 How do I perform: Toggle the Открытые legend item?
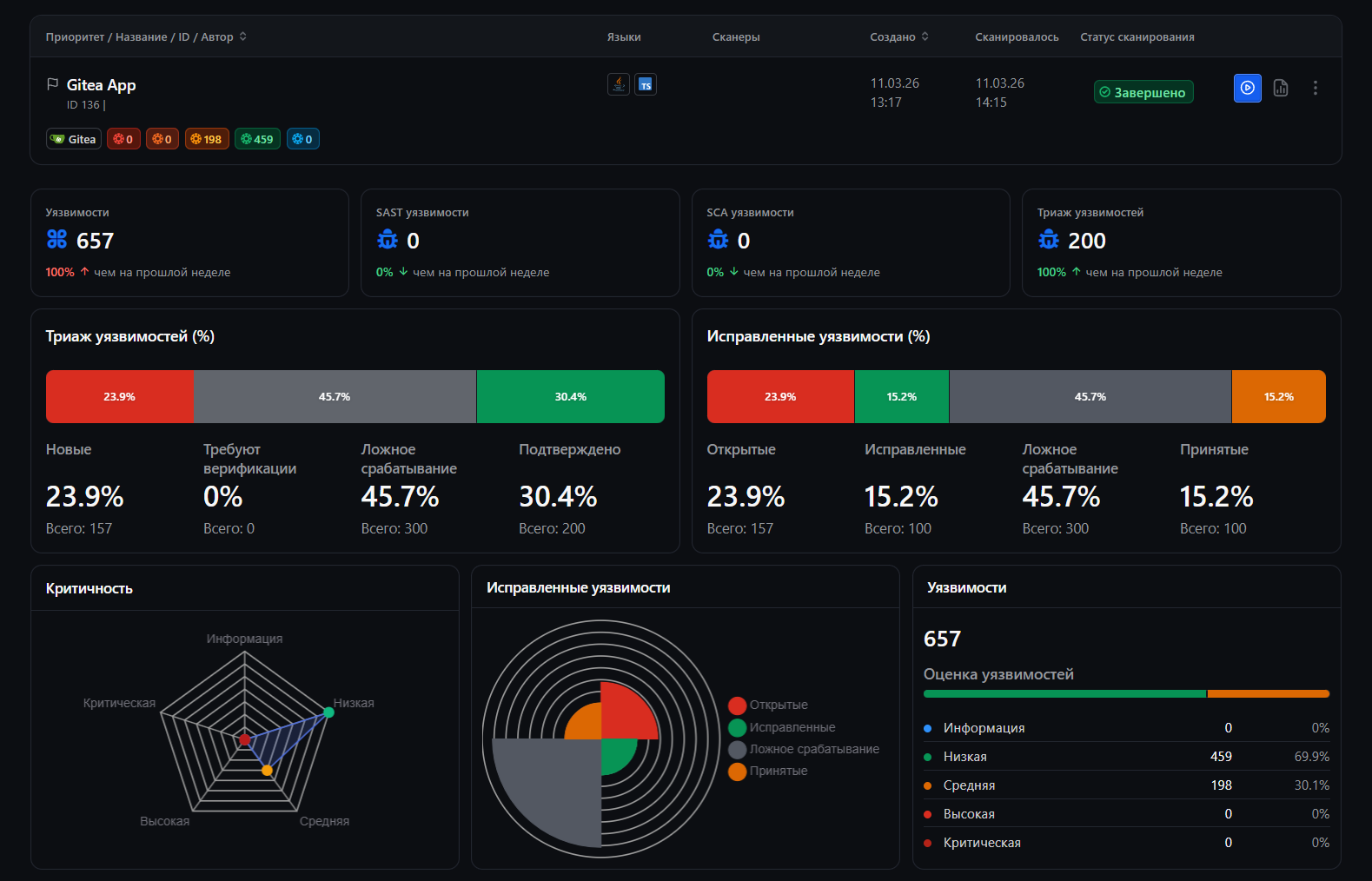click(768, 705)
